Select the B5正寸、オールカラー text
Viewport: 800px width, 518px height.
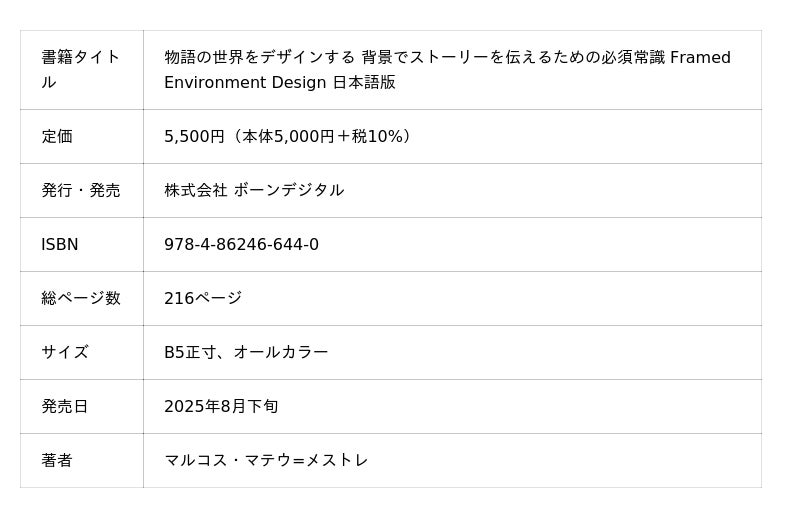click(246, 352)
